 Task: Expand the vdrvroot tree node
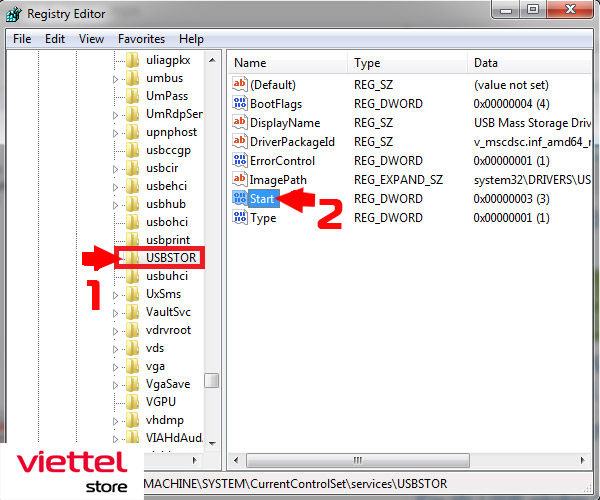[x=115, y=330]
